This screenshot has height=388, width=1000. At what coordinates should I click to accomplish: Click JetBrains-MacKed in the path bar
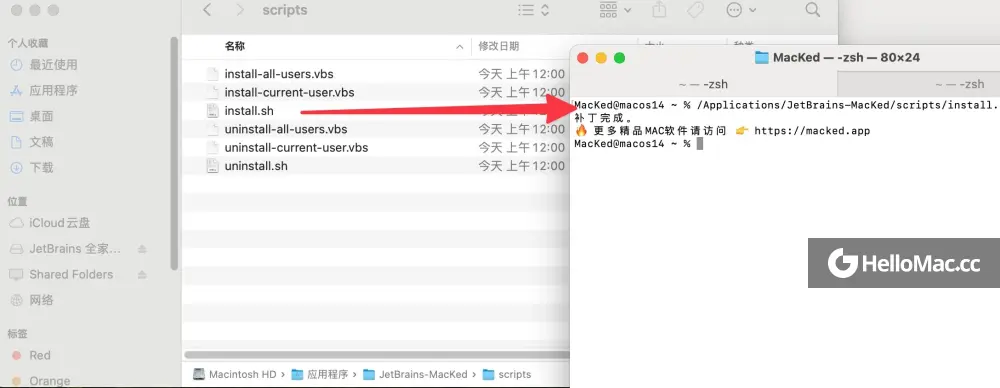pyautogui.click(x=415, y=375)
